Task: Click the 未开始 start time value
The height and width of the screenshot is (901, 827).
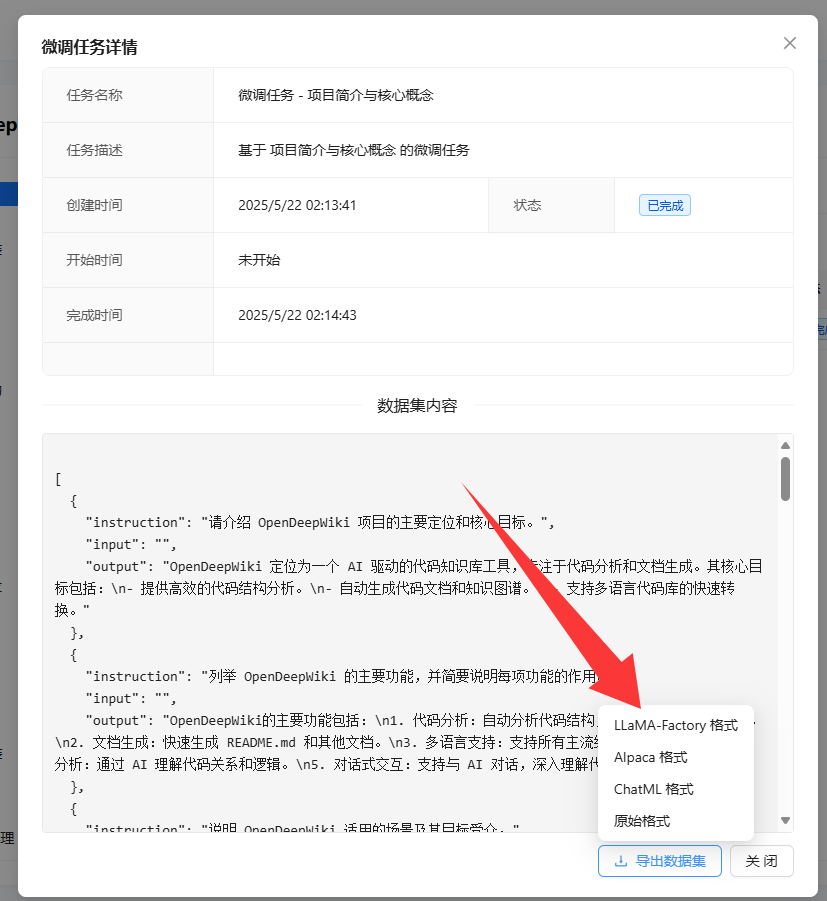Action: [x=259, y=260]
